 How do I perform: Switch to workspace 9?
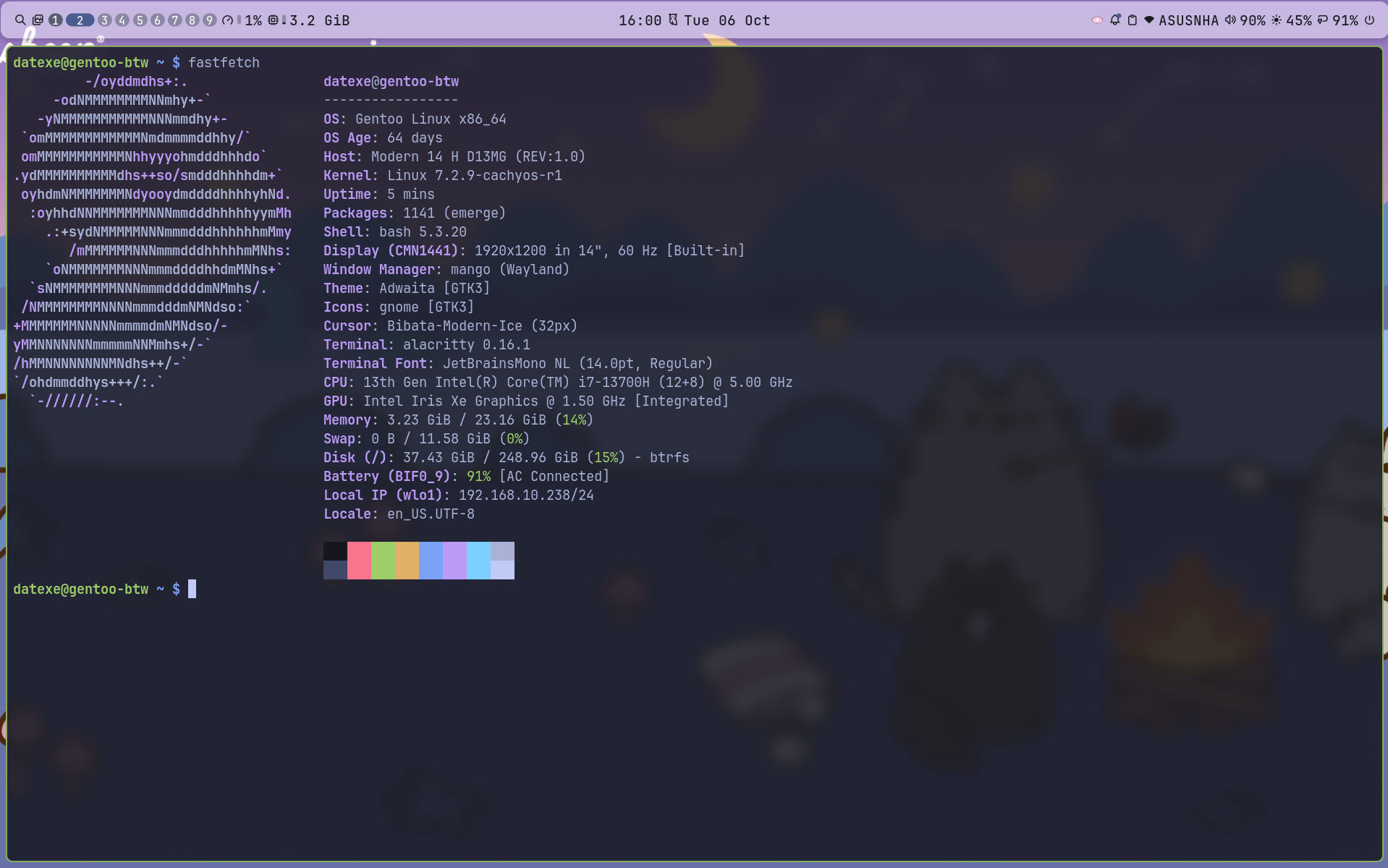pos(210,20)
